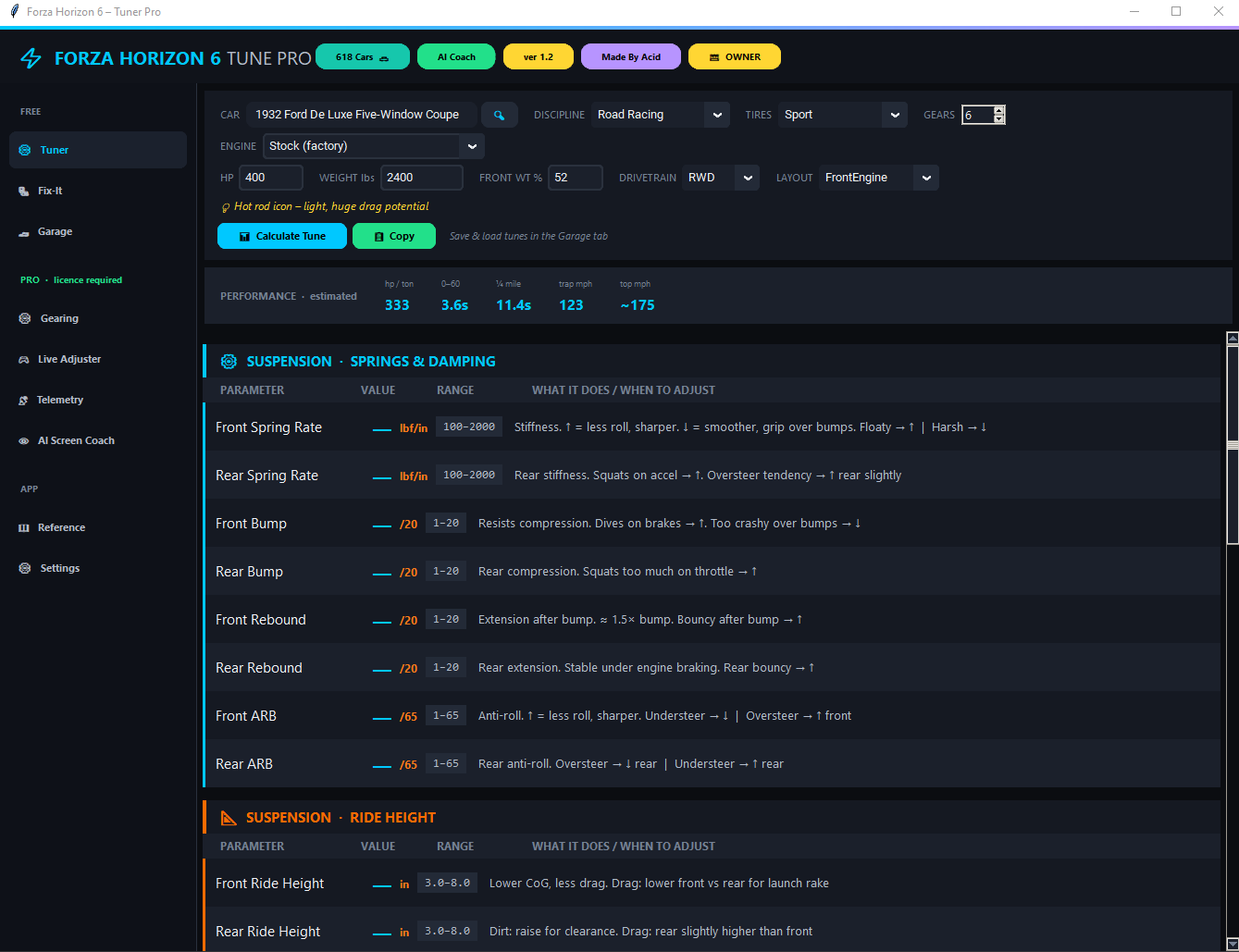This screenshot has height=952, width=1239.
Task: Click the Weight lbs input field
Action: pyautogui.click(x=422, y=178)
